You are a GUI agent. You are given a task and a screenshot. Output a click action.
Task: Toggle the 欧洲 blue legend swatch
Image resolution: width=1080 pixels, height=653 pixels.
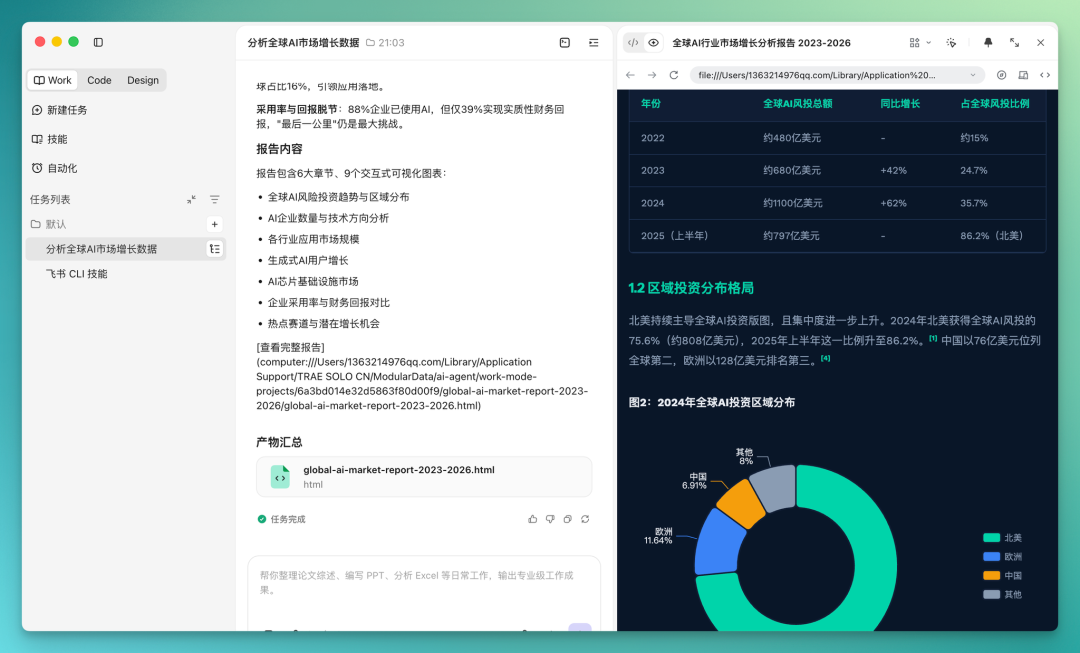tap(991, 557)
